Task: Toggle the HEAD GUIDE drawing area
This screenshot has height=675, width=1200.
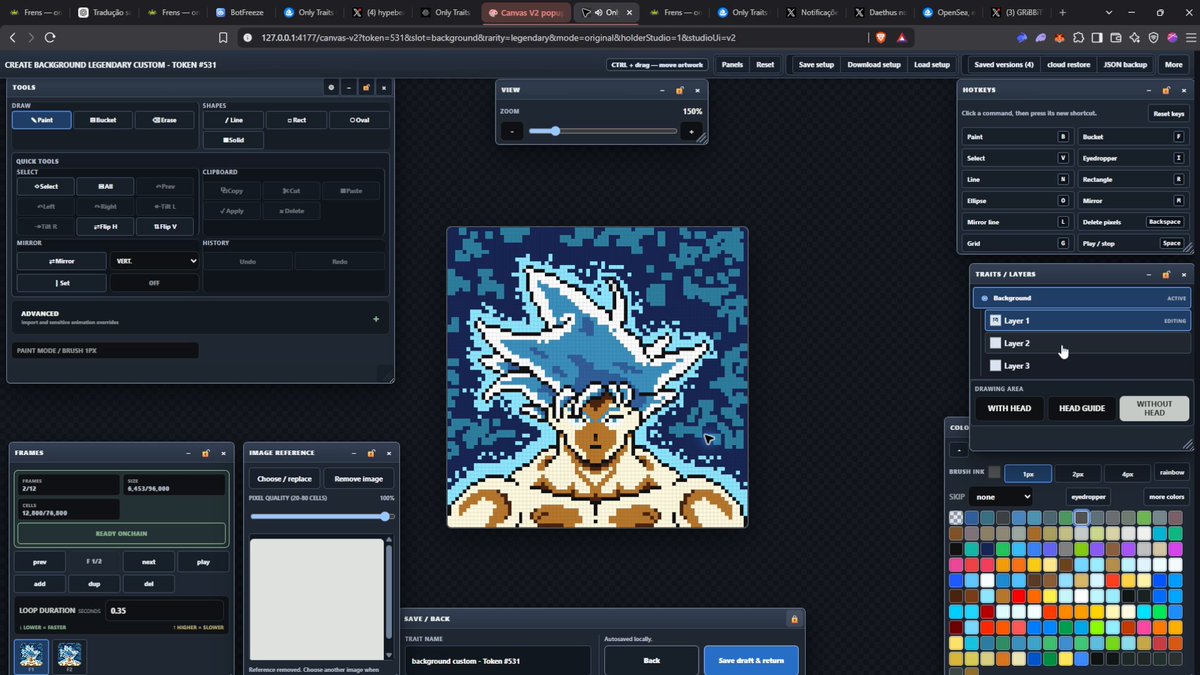Action: [x=1082, y=408]
